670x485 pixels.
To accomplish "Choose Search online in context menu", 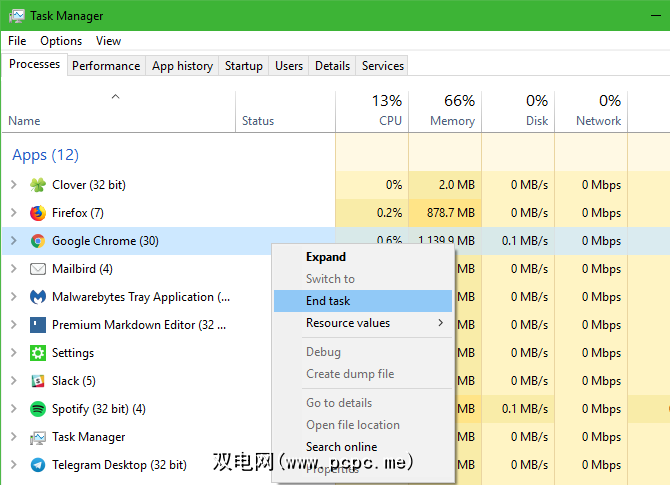I will 363,447.
